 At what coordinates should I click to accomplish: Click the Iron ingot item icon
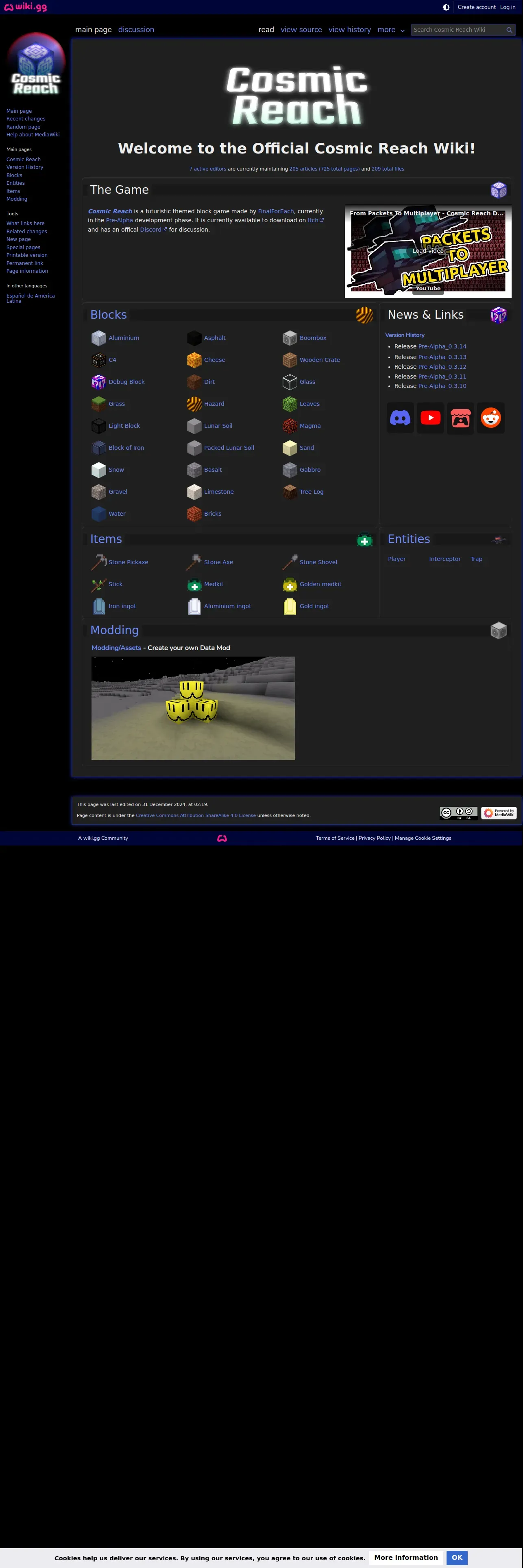click(x=98, y=606)
